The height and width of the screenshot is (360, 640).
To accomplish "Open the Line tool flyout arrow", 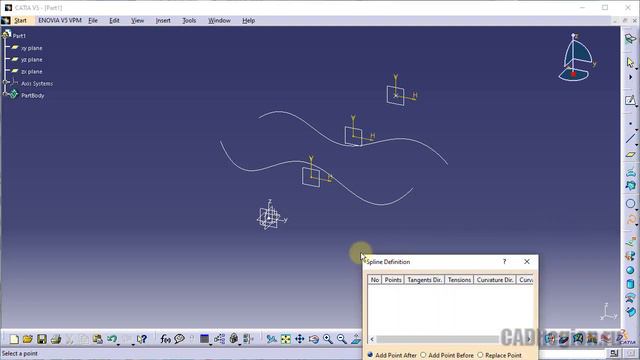I will [636, 145].
